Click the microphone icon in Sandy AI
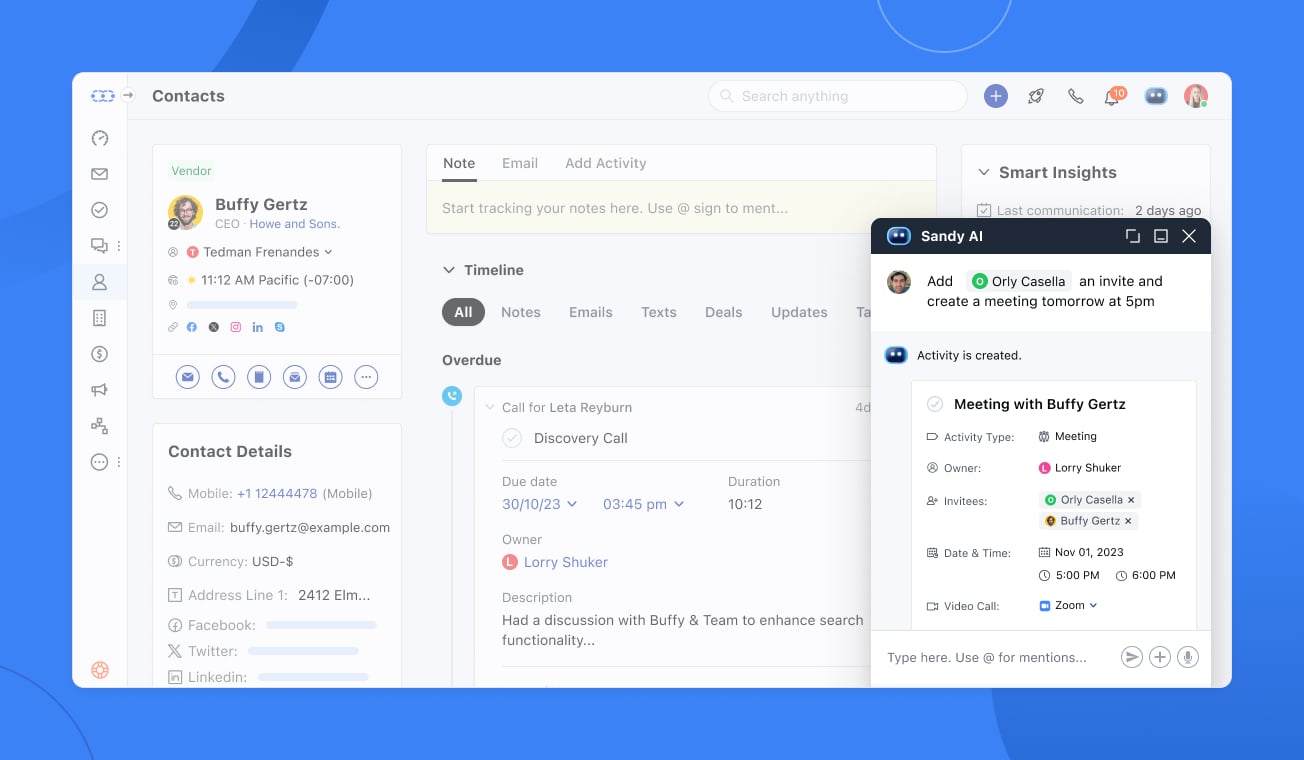 pos(1187,657)
